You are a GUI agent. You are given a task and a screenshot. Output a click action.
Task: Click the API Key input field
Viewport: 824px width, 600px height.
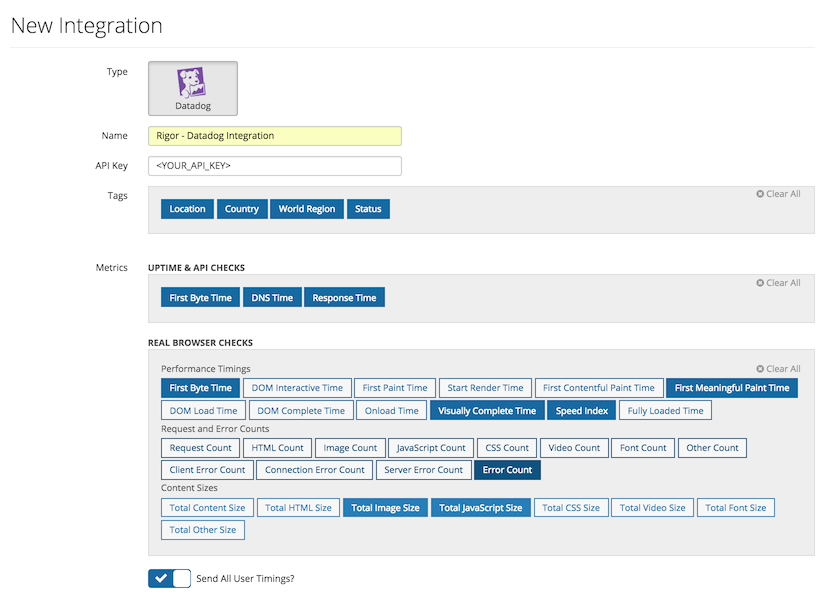pyautogui.click(x=275, y=165)
